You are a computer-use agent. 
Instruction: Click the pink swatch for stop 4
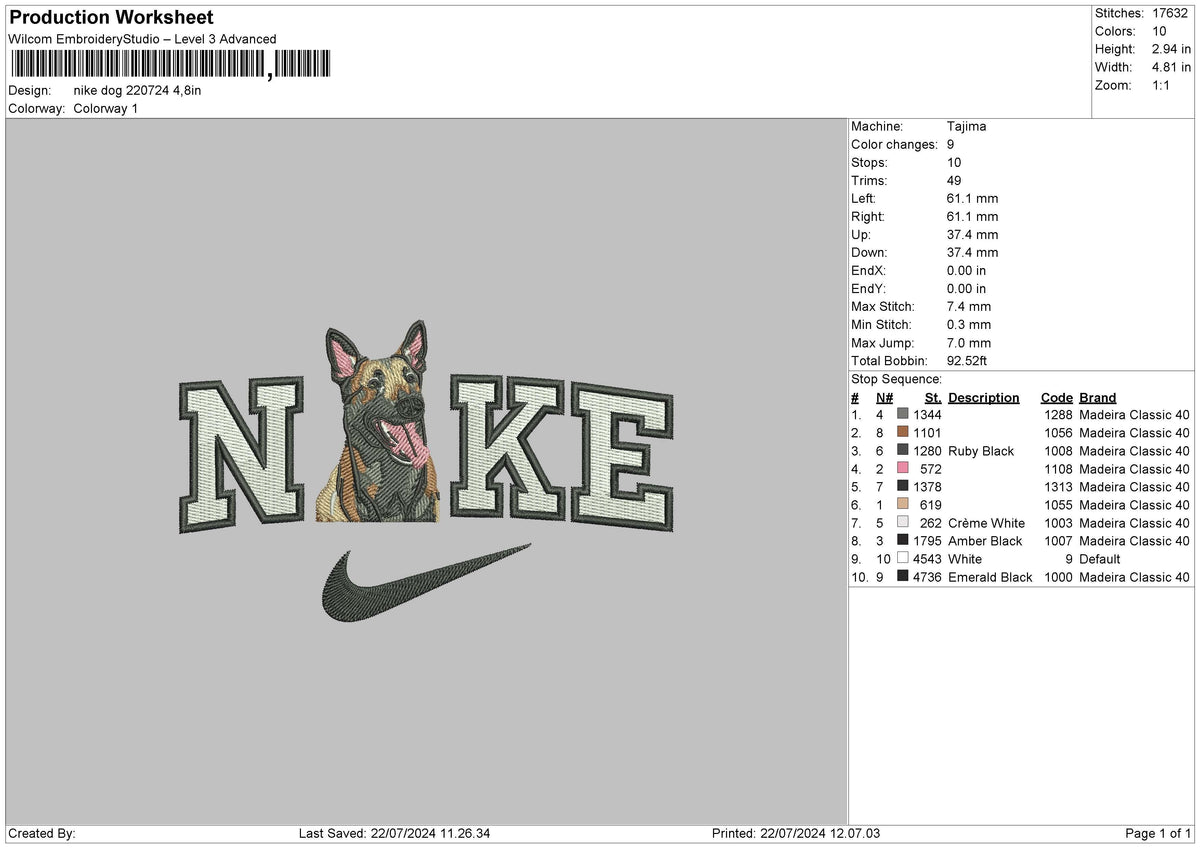[903, 468]
